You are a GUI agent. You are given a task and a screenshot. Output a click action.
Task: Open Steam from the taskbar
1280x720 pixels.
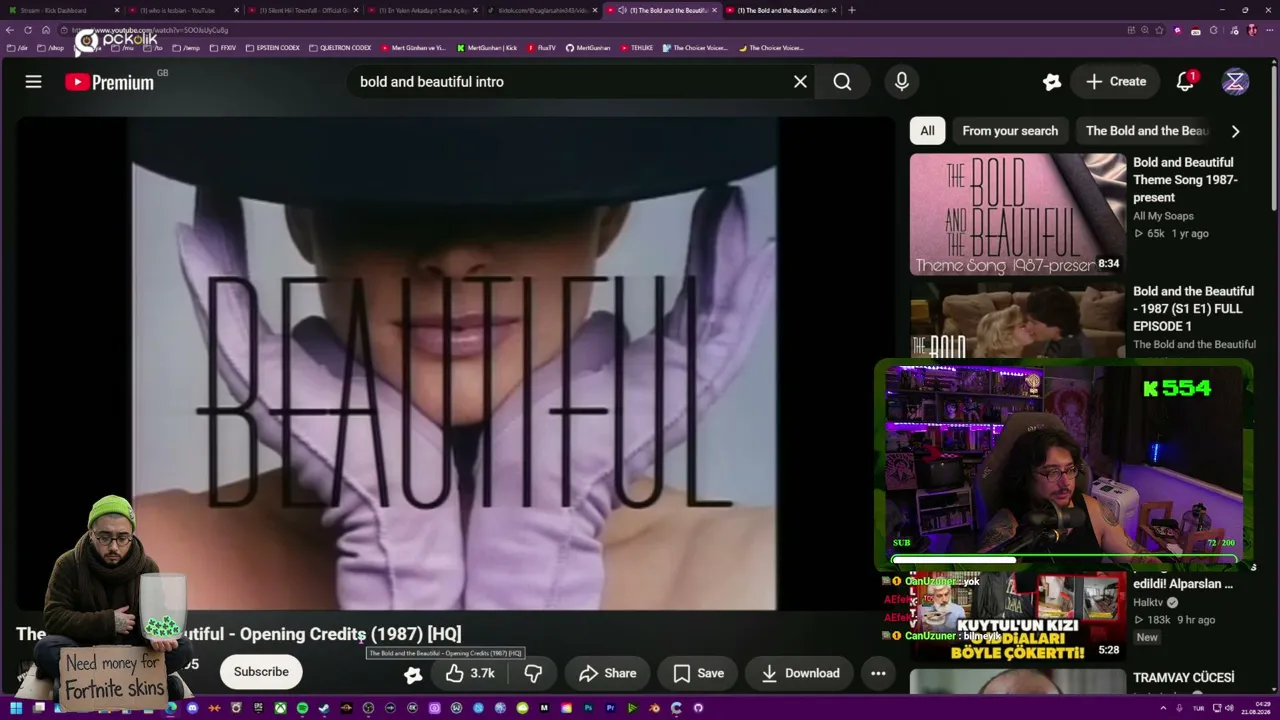[x=324, y=708]
